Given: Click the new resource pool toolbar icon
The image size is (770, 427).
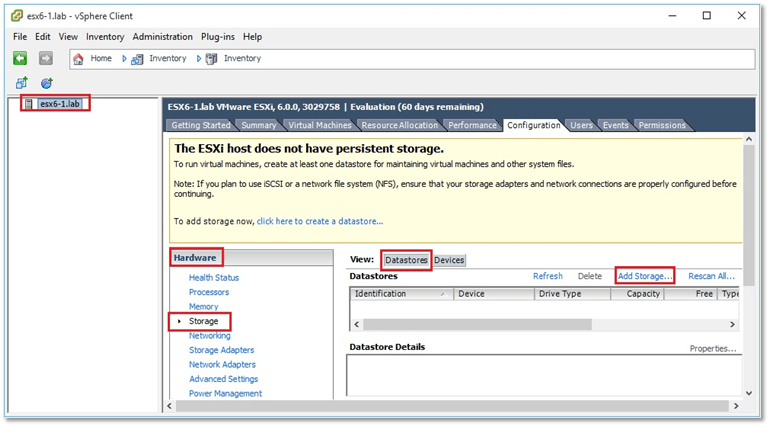Looking at the screenshot, I should pos(47,83).
